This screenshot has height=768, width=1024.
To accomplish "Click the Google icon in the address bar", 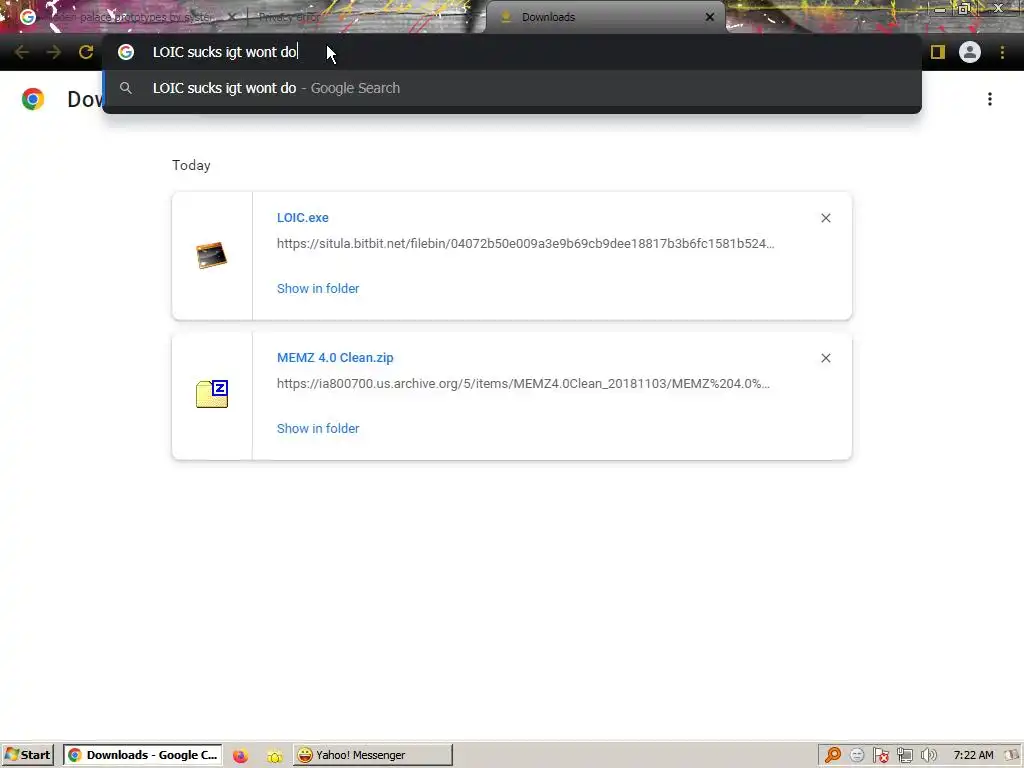I will 126,52.
